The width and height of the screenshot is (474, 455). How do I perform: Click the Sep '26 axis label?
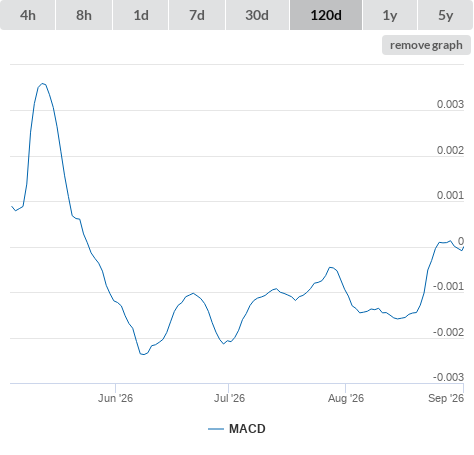446,398
